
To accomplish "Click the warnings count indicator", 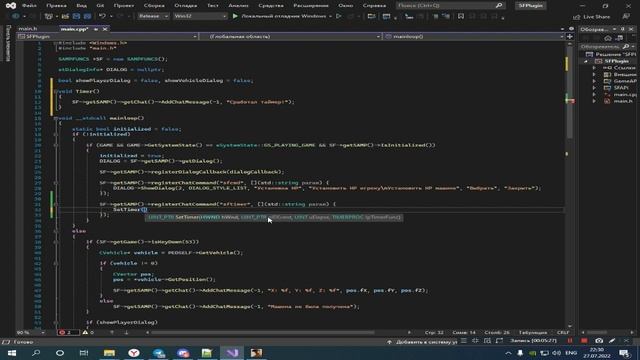I will point(88,333).
